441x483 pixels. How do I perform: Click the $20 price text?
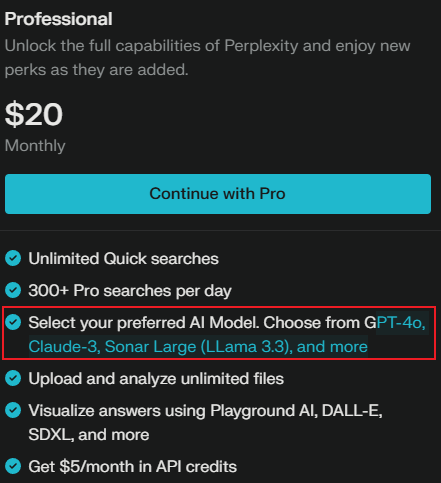[34, 114]
